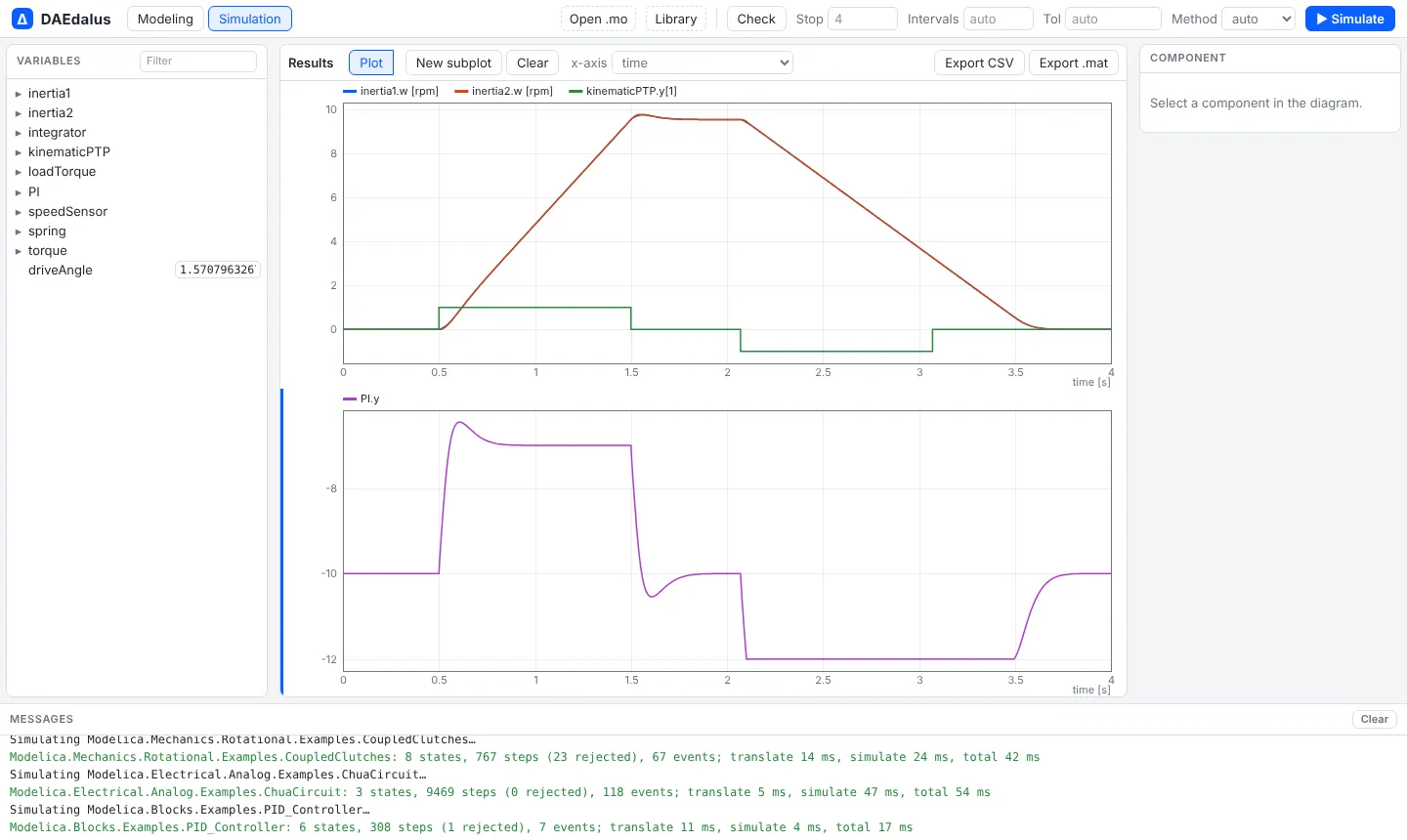Open a .mo file
1407x840 pixels.
pyautogui.click(x=598, y=19)
